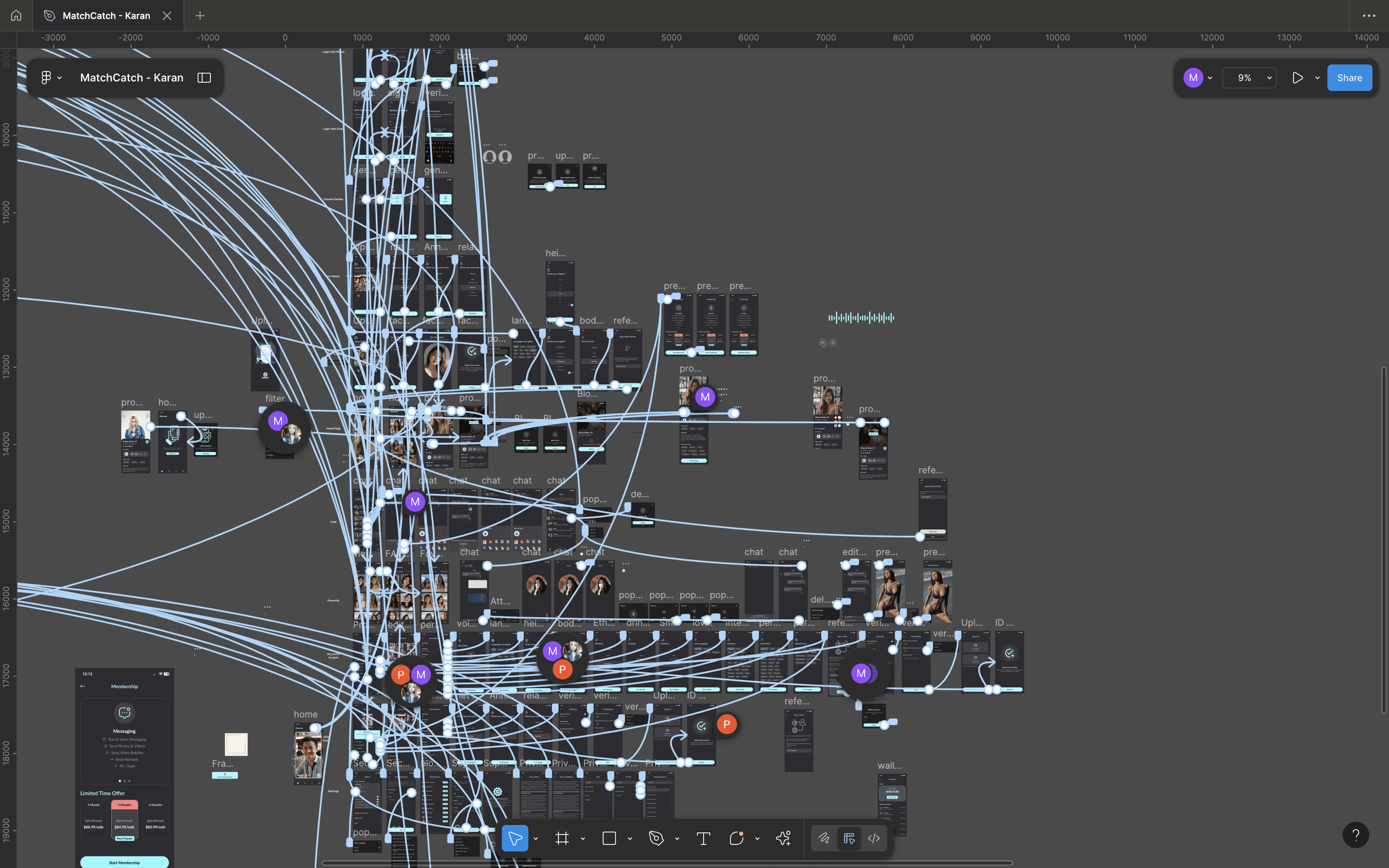Open the MatchCatch - Karan tab
Screen dimensions: 1389x868
click(106, 16)
